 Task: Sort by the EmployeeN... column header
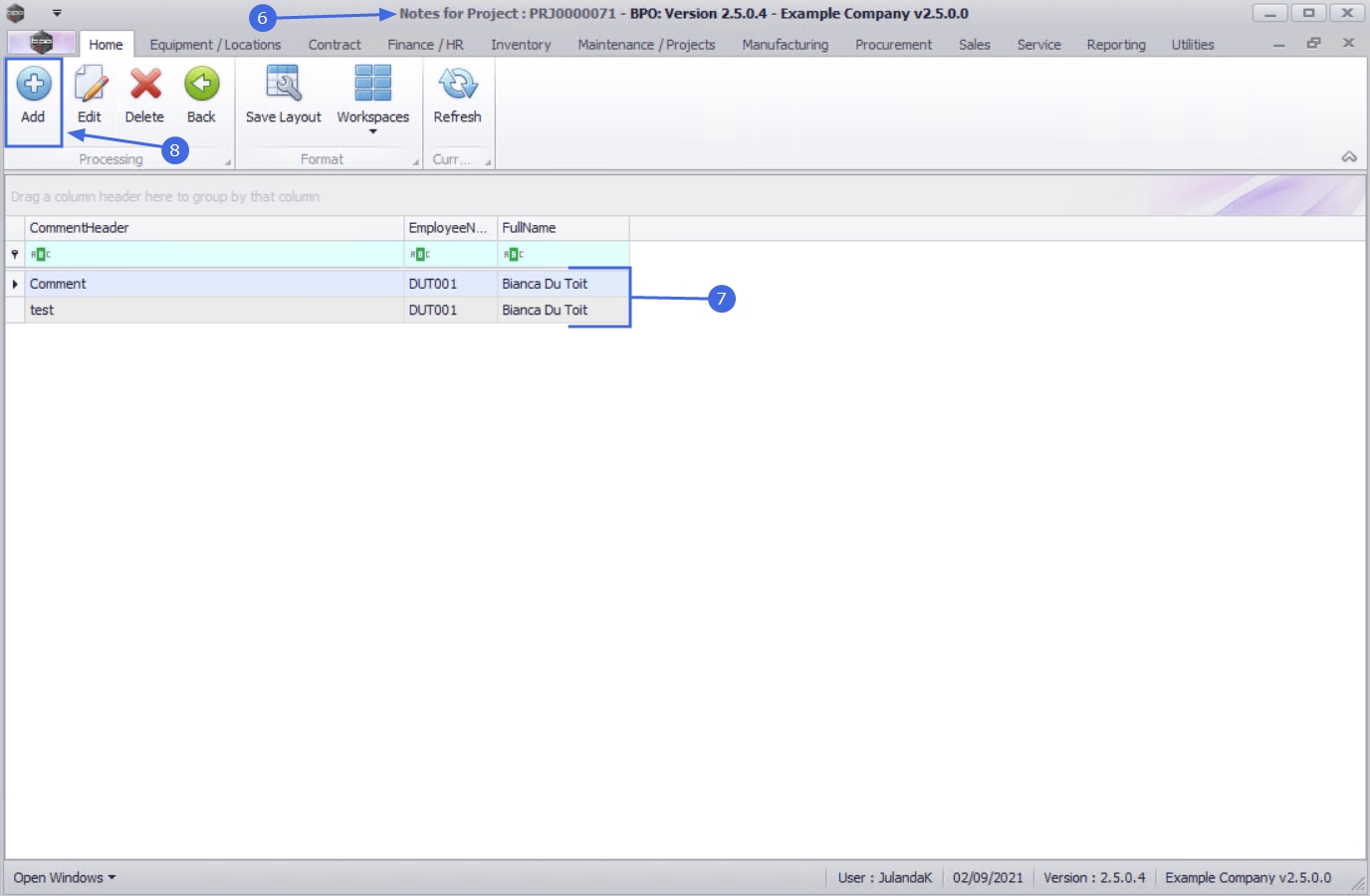coord(450,228)
